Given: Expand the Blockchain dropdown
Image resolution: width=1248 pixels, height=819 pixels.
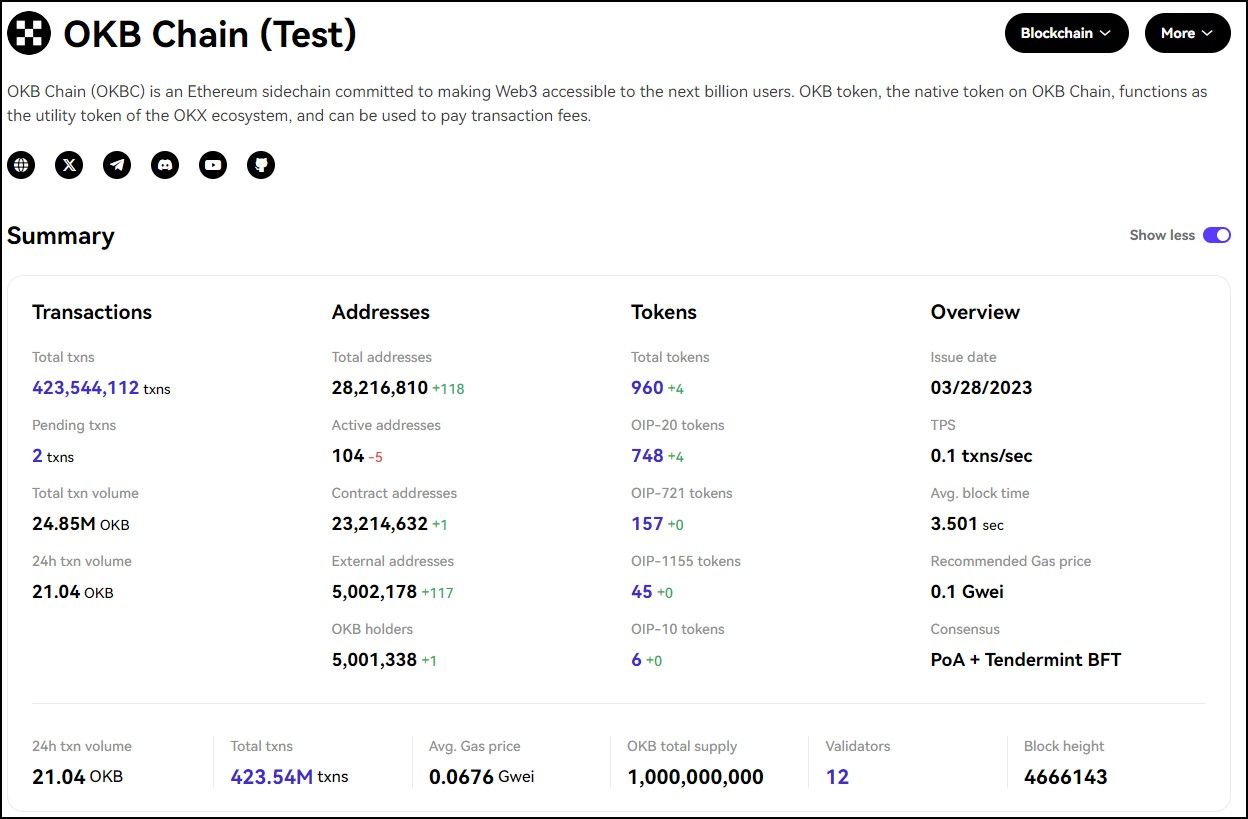Looking at the screenshot, I should (x=1066, y=33).
